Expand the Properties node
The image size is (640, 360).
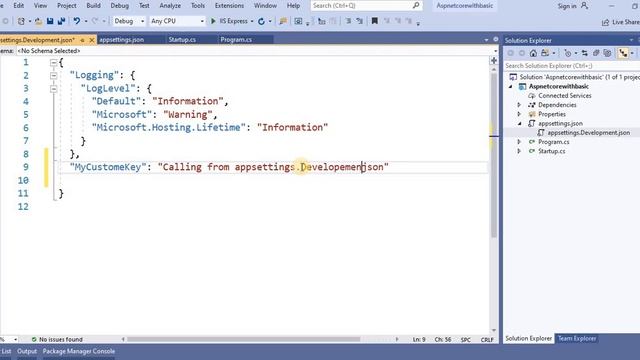pyautogui.click(x=519, y=114)
